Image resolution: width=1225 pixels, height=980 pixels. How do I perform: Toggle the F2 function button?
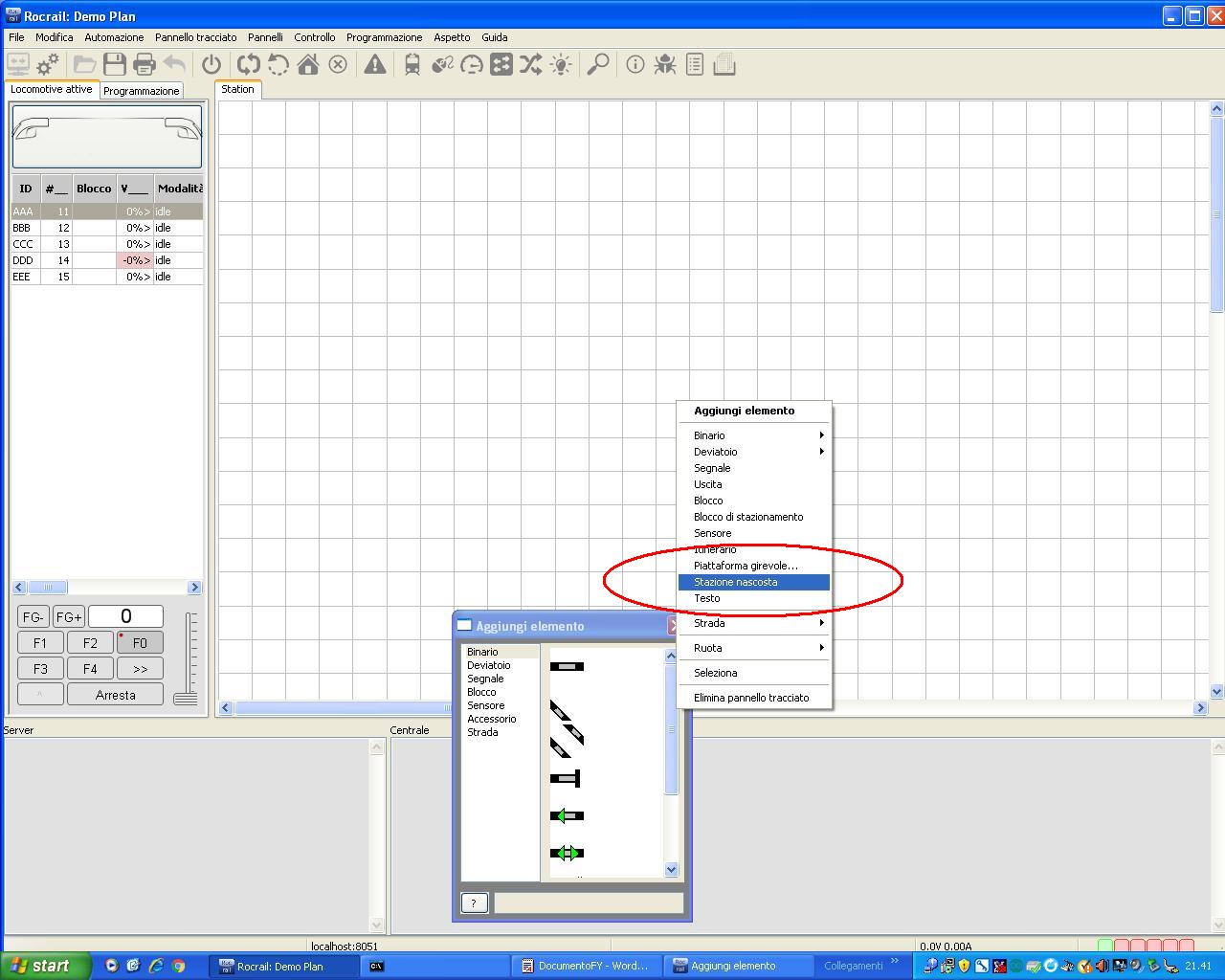(x=90, y=642)
